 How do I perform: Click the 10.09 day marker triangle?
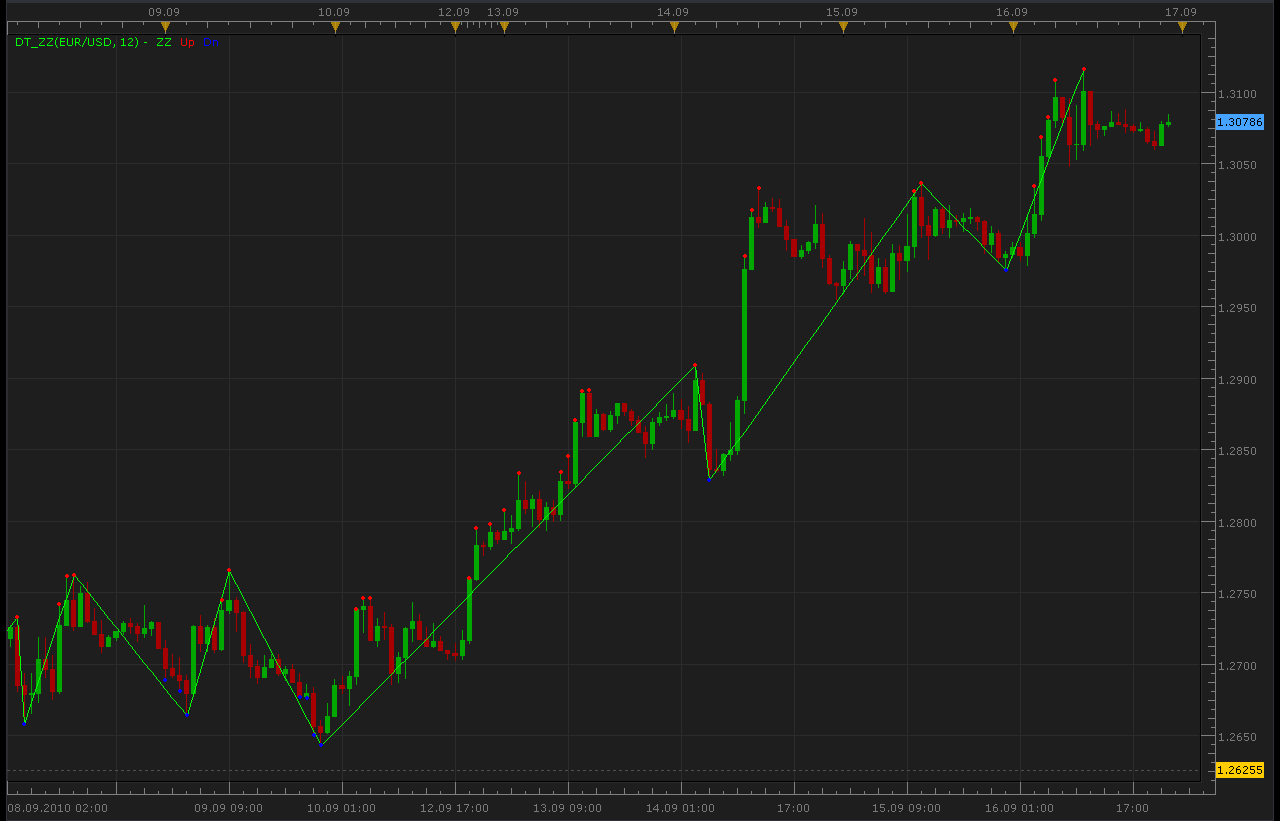coord(336,28)
